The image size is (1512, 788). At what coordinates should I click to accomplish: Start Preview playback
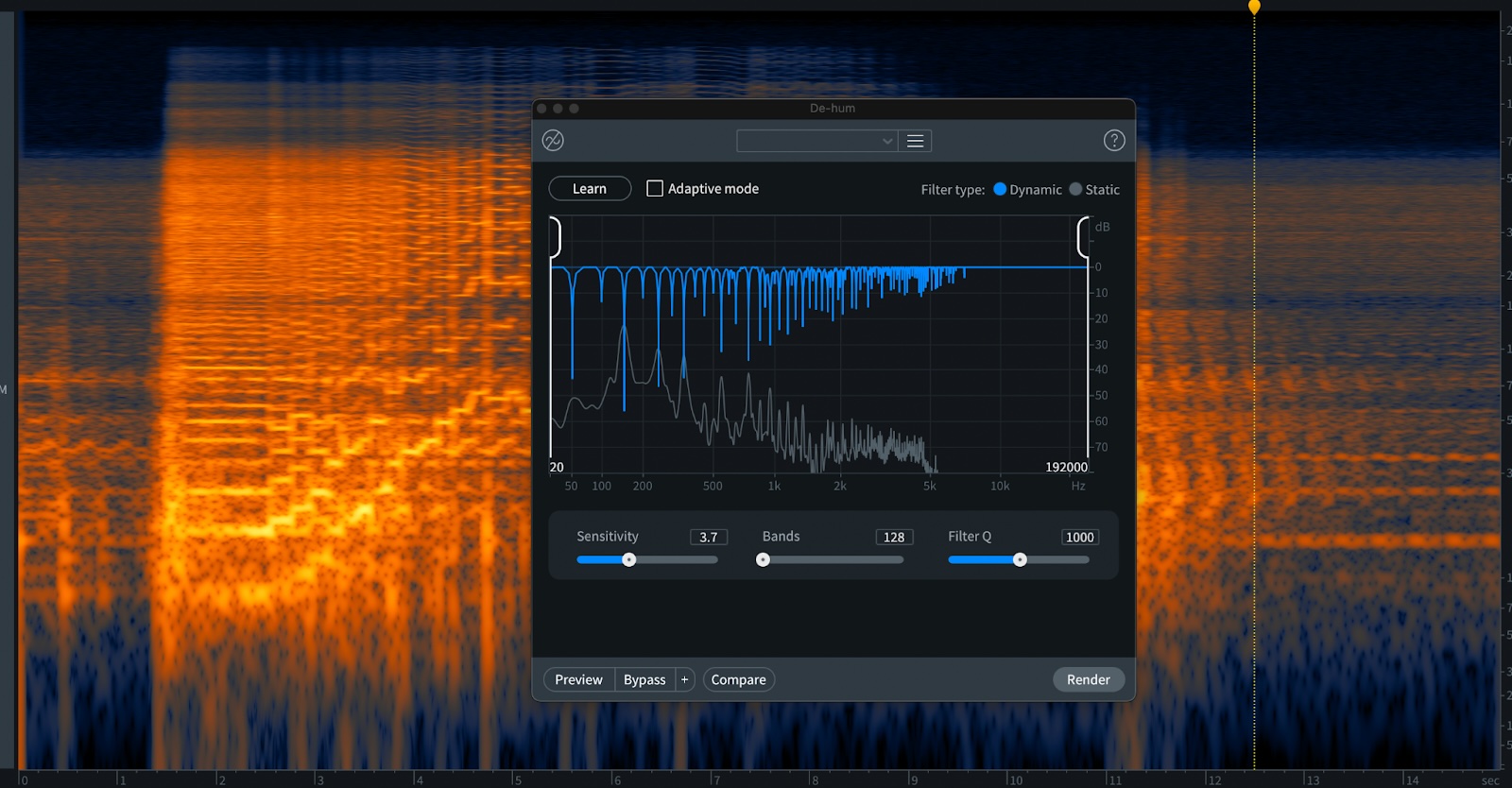click(x=578, y=679)
